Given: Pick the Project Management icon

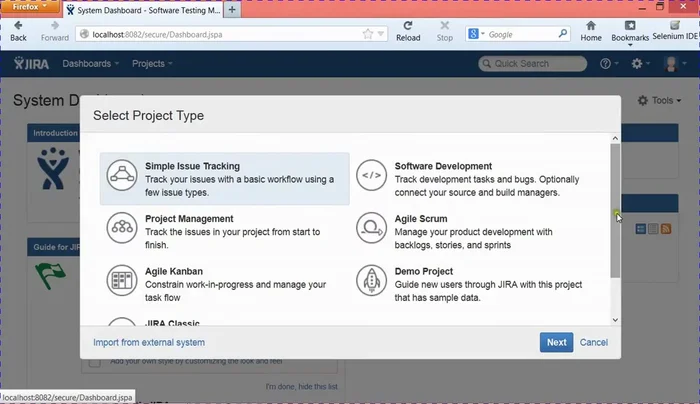Looking at the screenshot, I should pyautogui.click(x=123, y=227).
